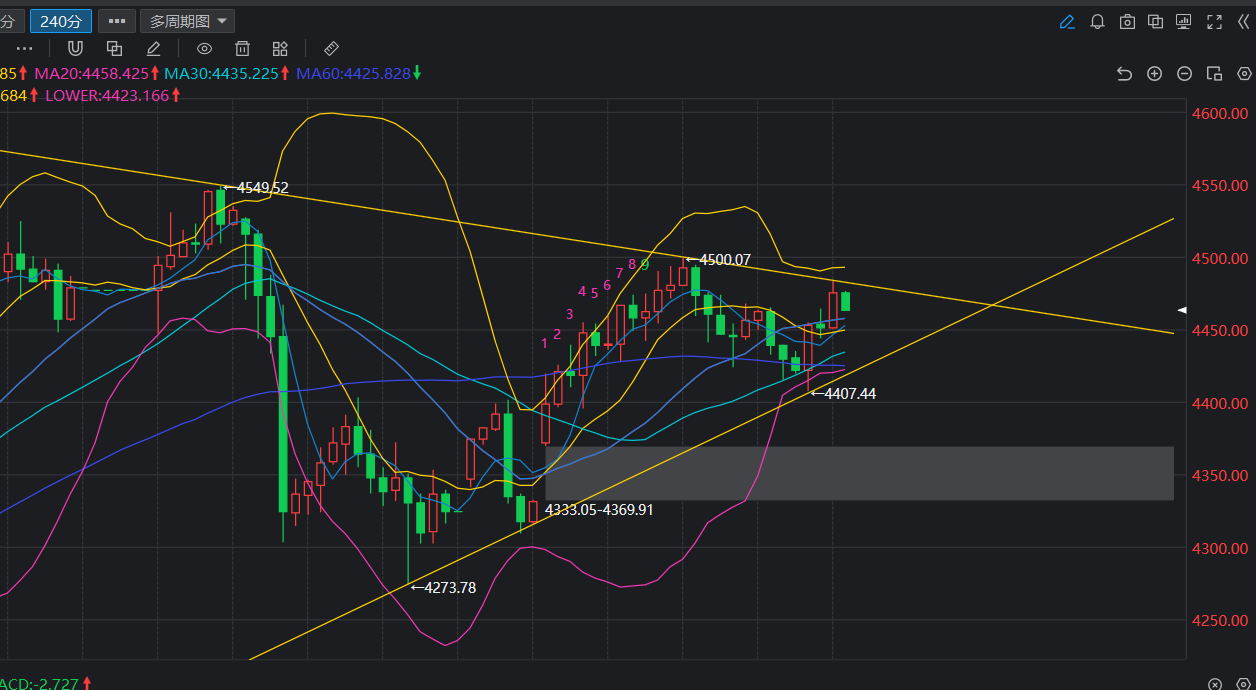
Task: Zoom in on the chart
Action: (x=1154, y=73)
